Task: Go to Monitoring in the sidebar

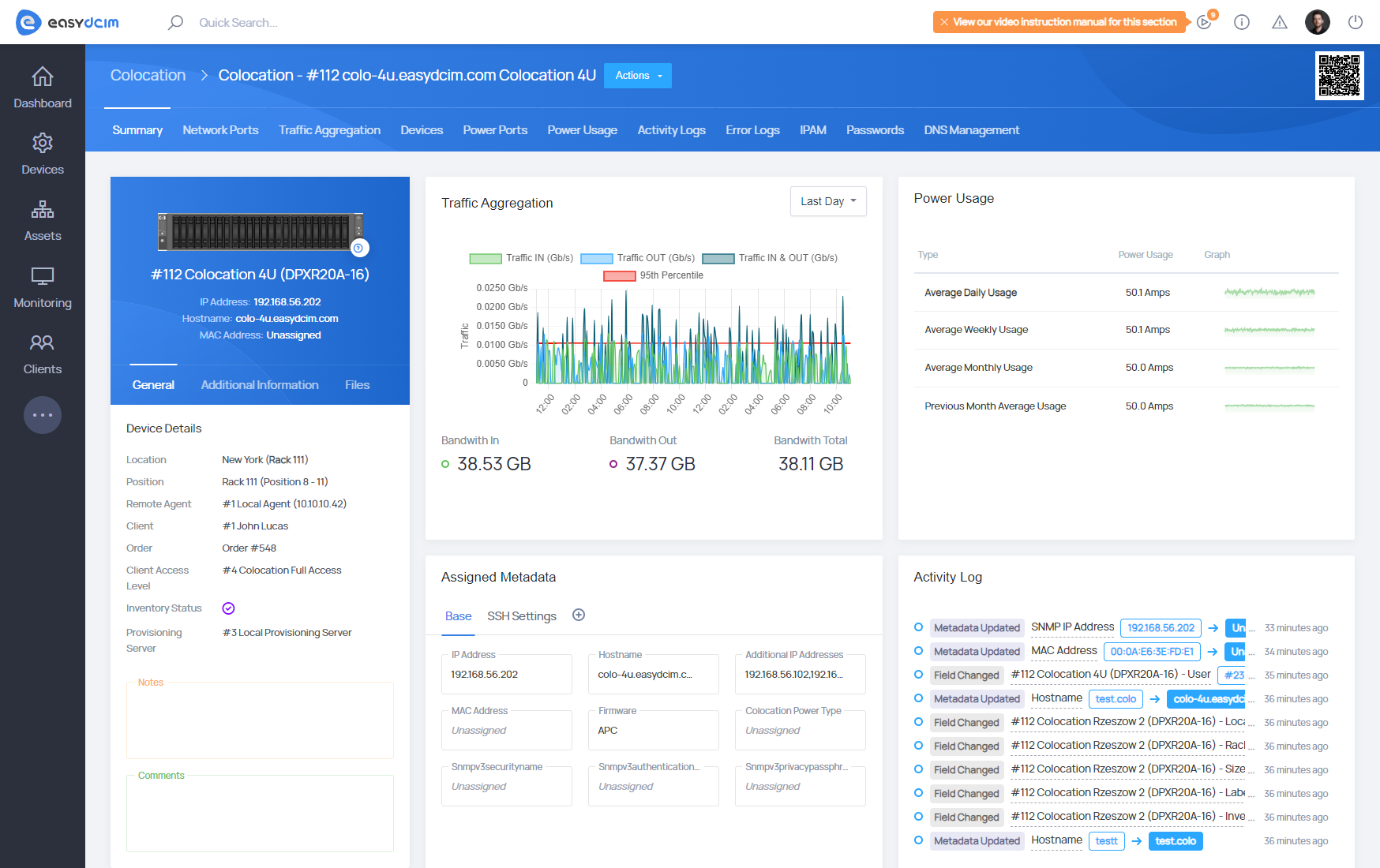Action: click(43, 287)
